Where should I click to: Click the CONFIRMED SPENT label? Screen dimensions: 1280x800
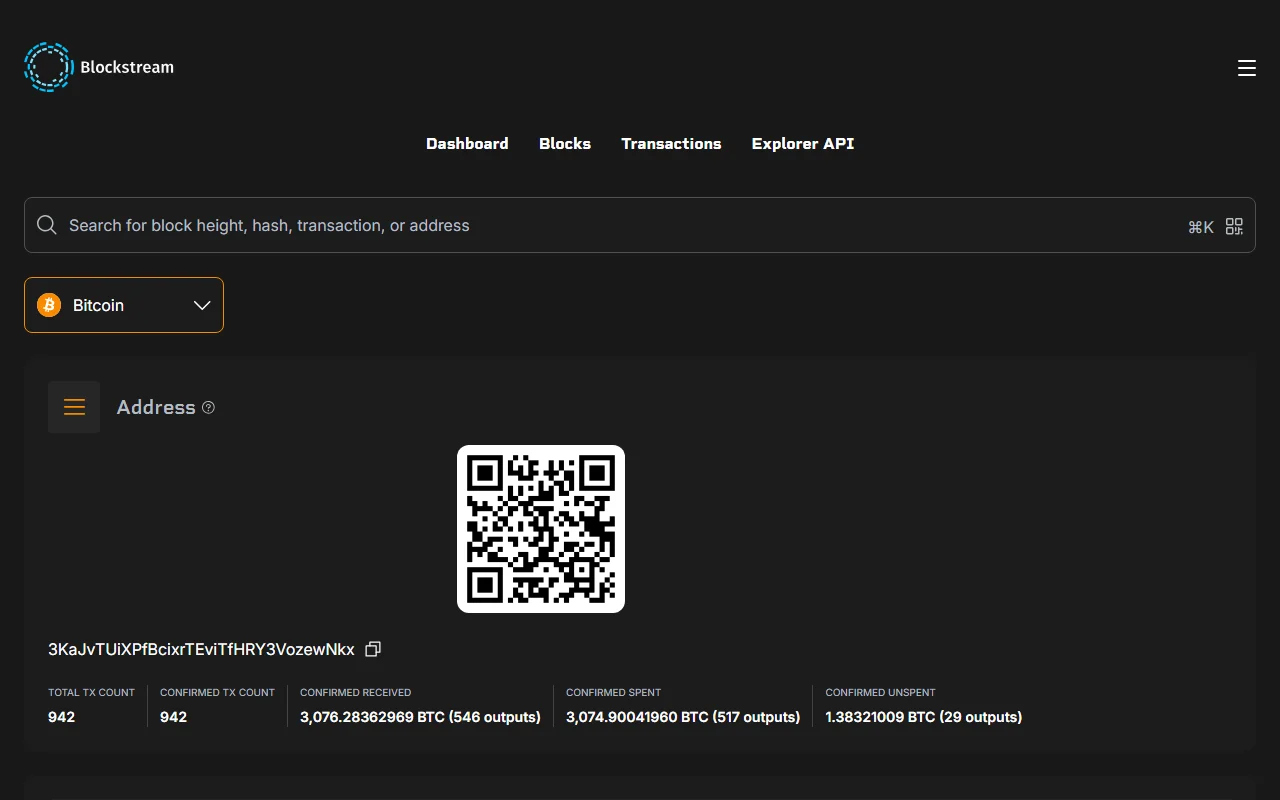613,692
